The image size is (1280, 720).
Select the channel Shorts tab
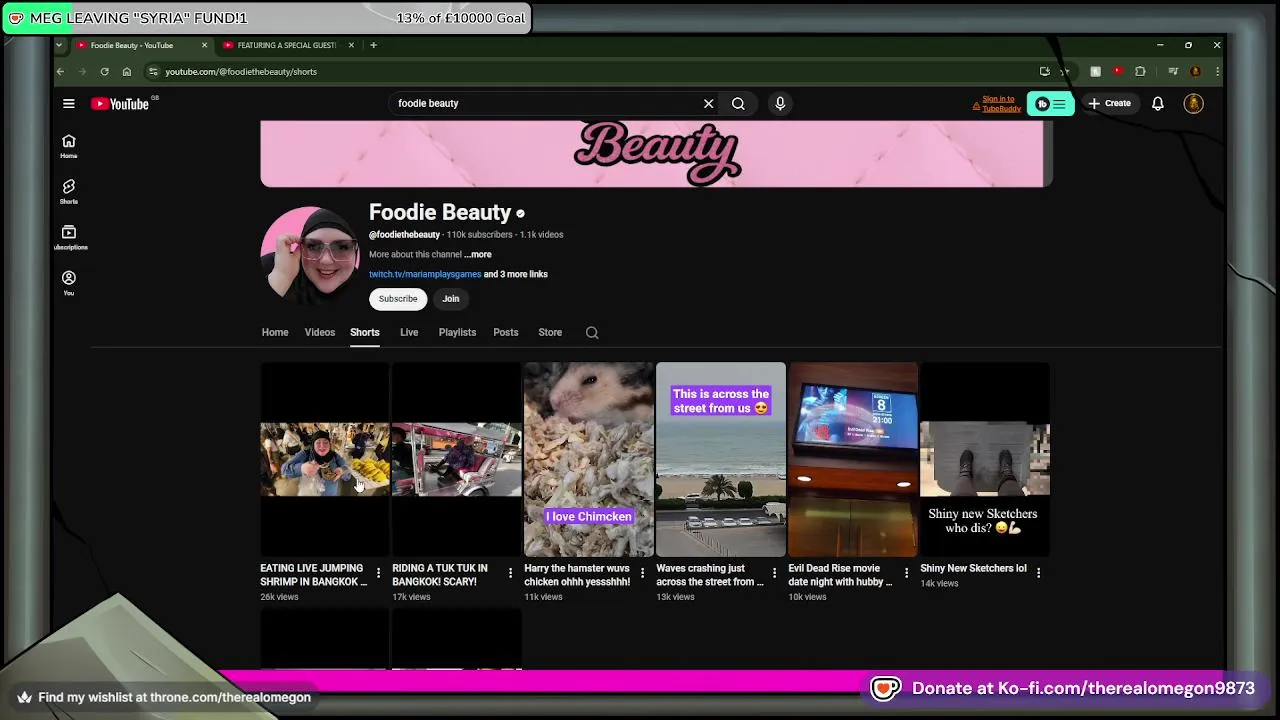point(365,332)
